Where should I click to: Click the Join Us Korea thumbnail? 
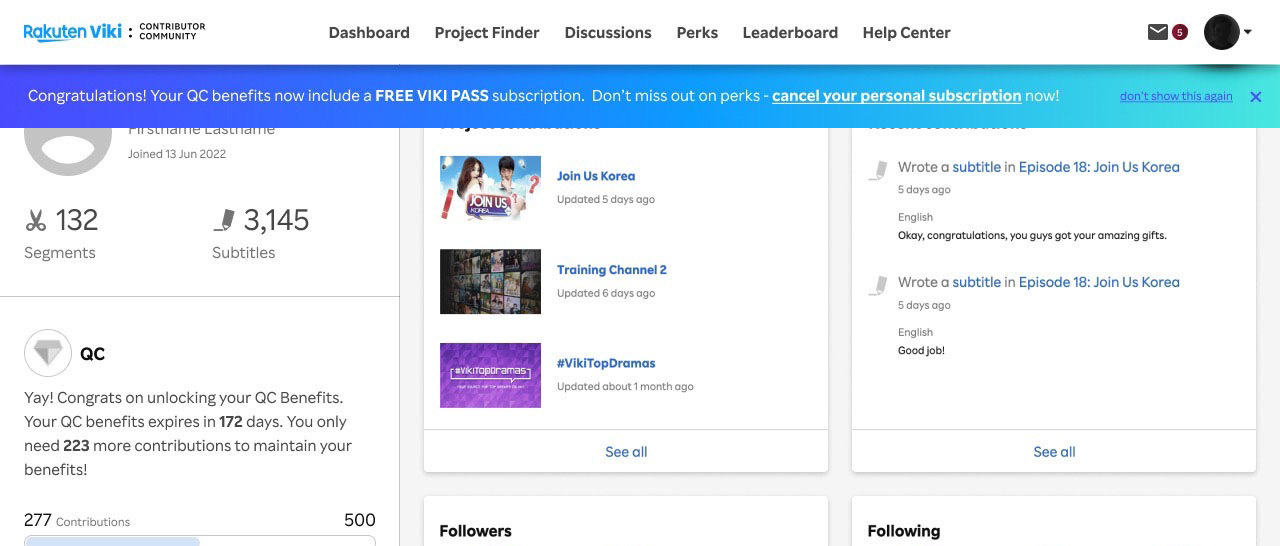[490, 187]
